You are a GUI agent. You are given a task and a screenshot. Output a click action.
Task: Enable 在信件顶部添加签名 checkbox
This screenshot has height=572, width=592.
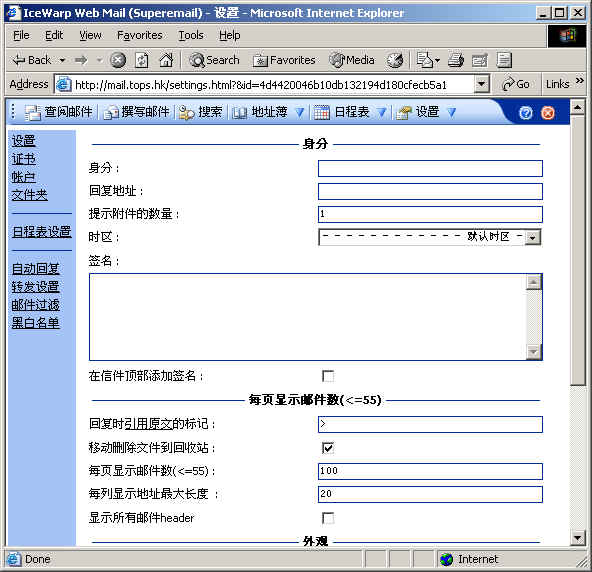click(328, 376)
